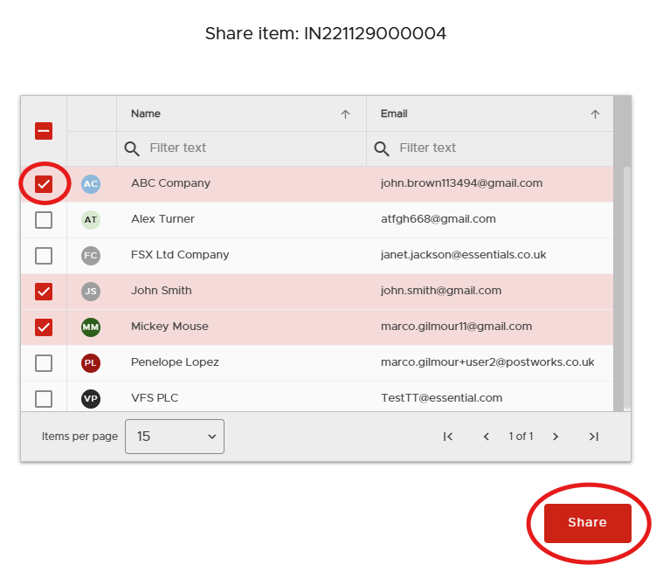Open the Items per page dropdown
Image resolution: width=670 pixels, height=578 pixels.
pyautogui.click(x=174, y=437)
